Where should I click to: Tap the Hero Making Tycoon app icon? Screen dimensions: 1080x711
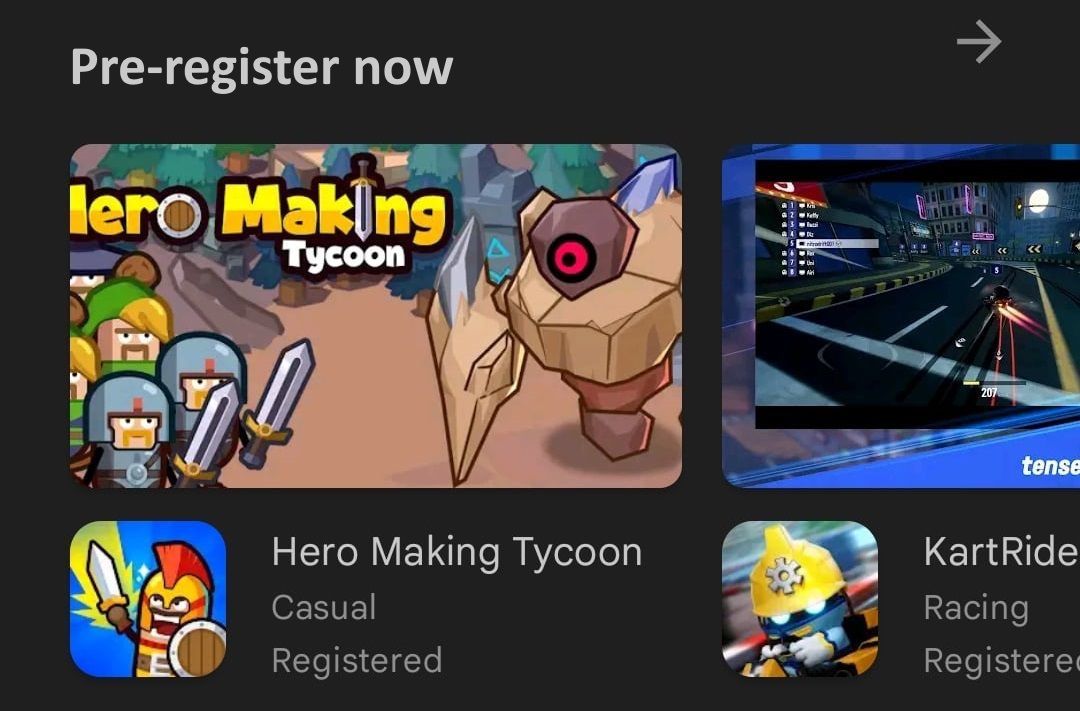click(x=148, y=599)
